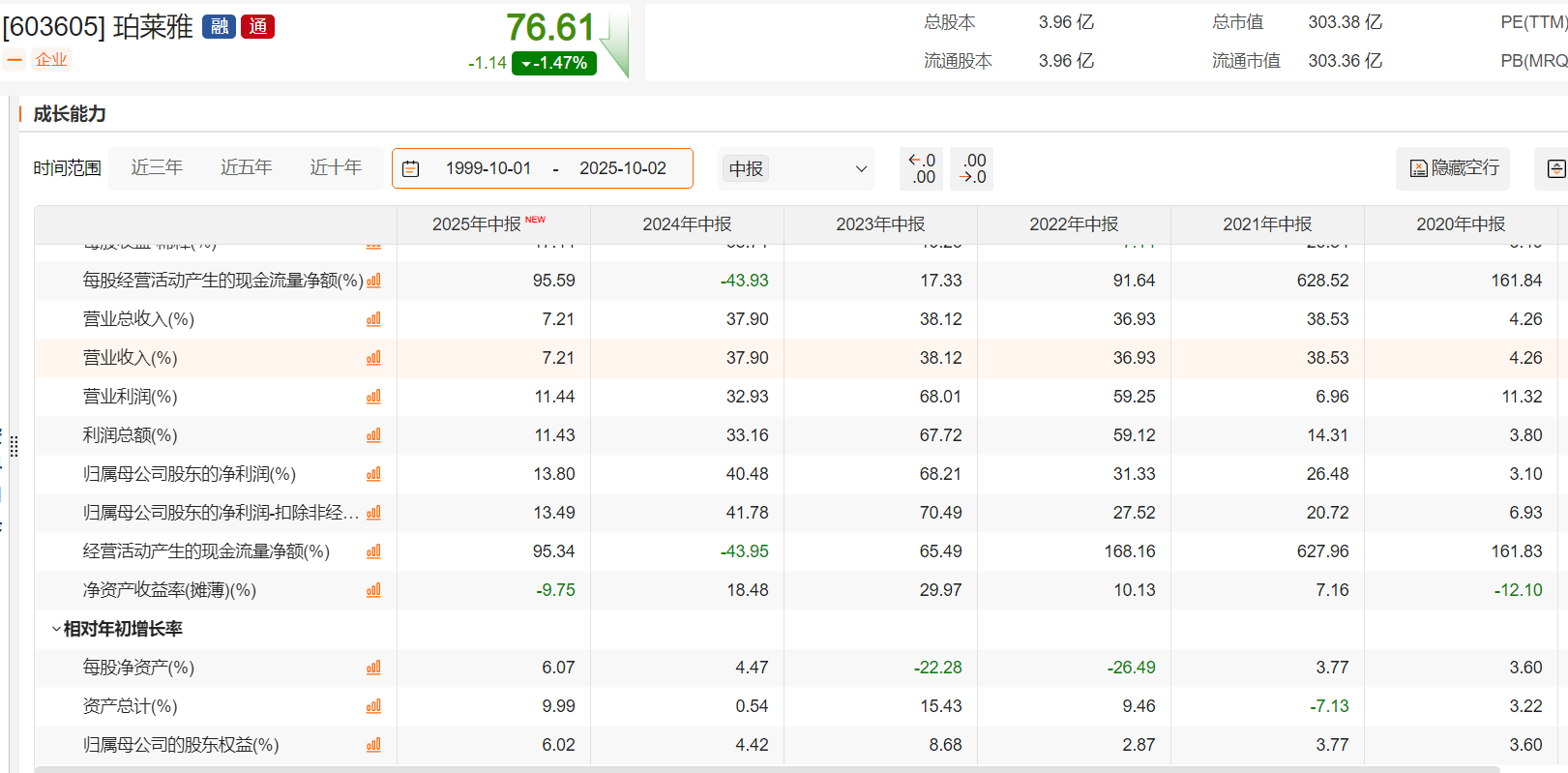Click the 9.99 value in 资产总计 row
Viewport: 1568px width, 773px height.
pos(558,706)
